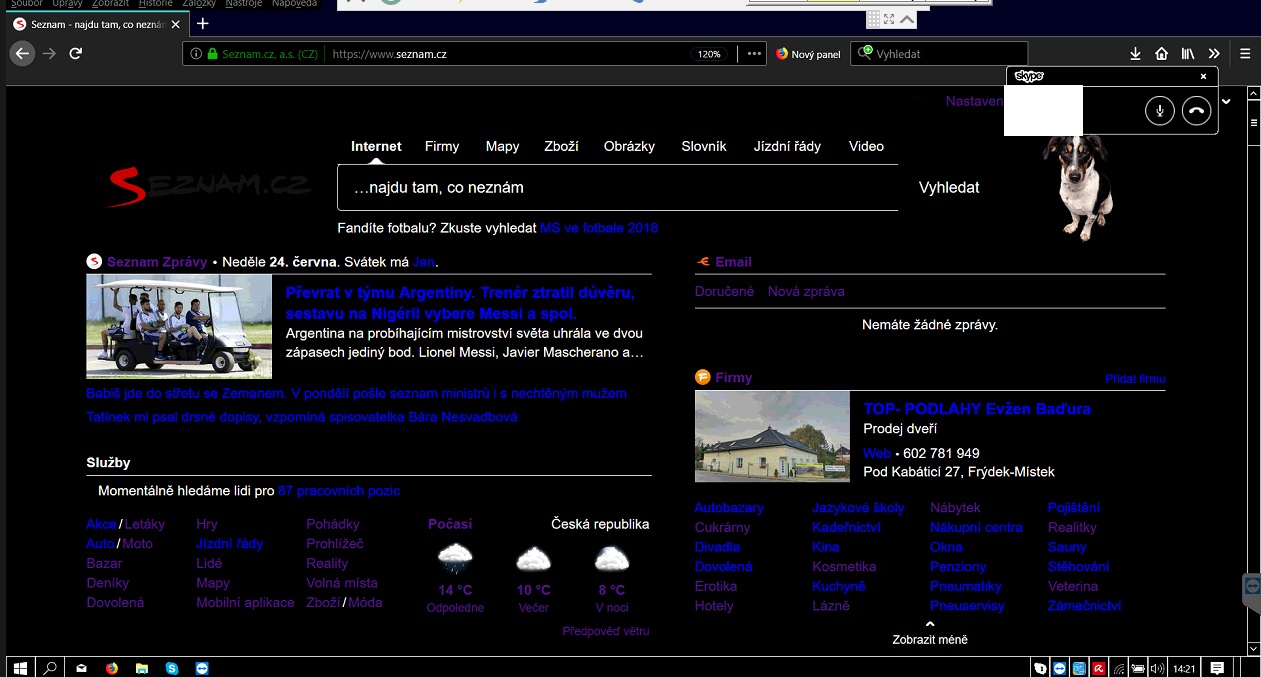Switch to the Obrázky search tab

click(629, 146)
